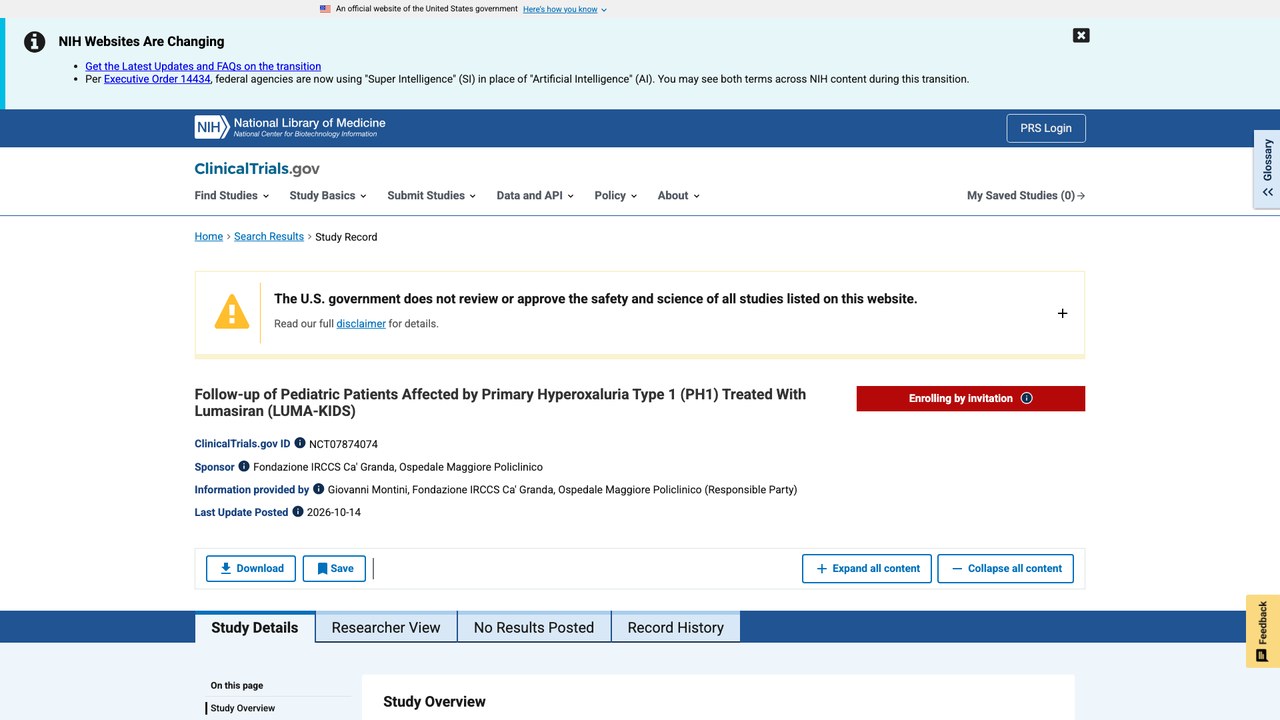Open the disclaimer link

point(361,324)
